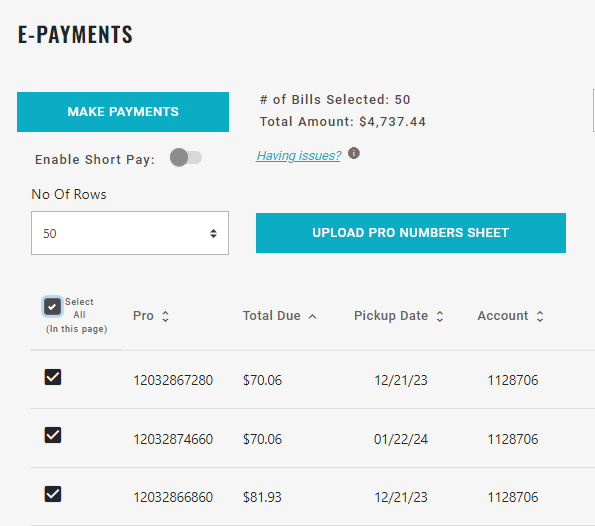
Task: Click Make Payments button
Action: click(x=123, y=112)
